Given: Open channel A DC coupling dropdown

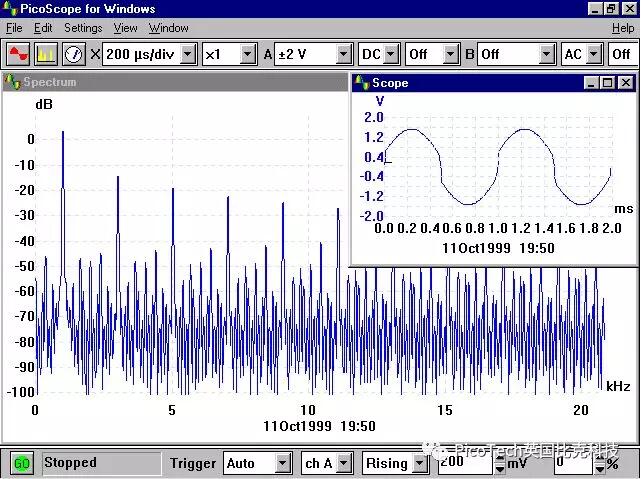Looking at the screenshot, I should [x=391, y=54].
